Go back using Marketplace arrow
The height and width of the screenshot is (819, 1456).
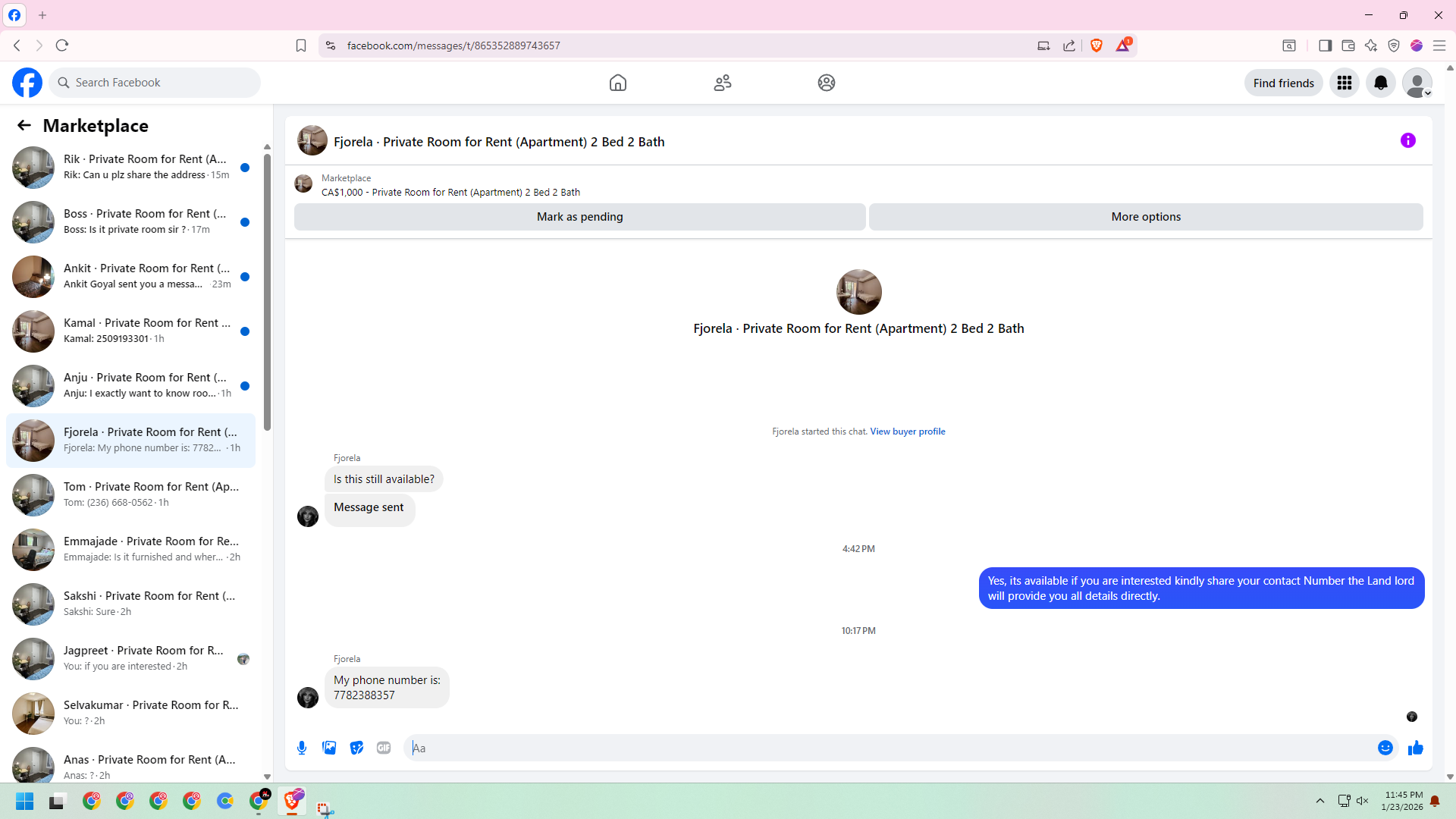24,125
